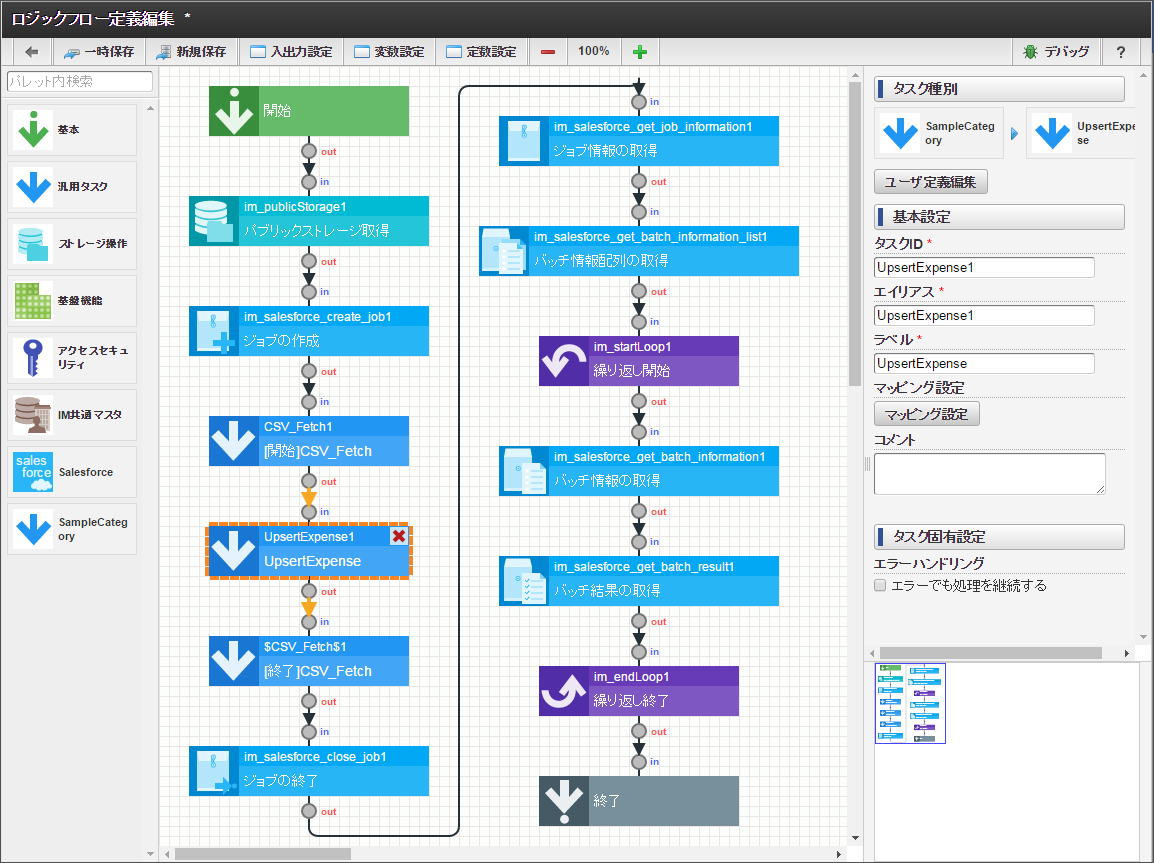This screenshot has width=1154, height=863.
Task: Edit the タスクID field UpsertExpense1
Action: tap(984, 267)
